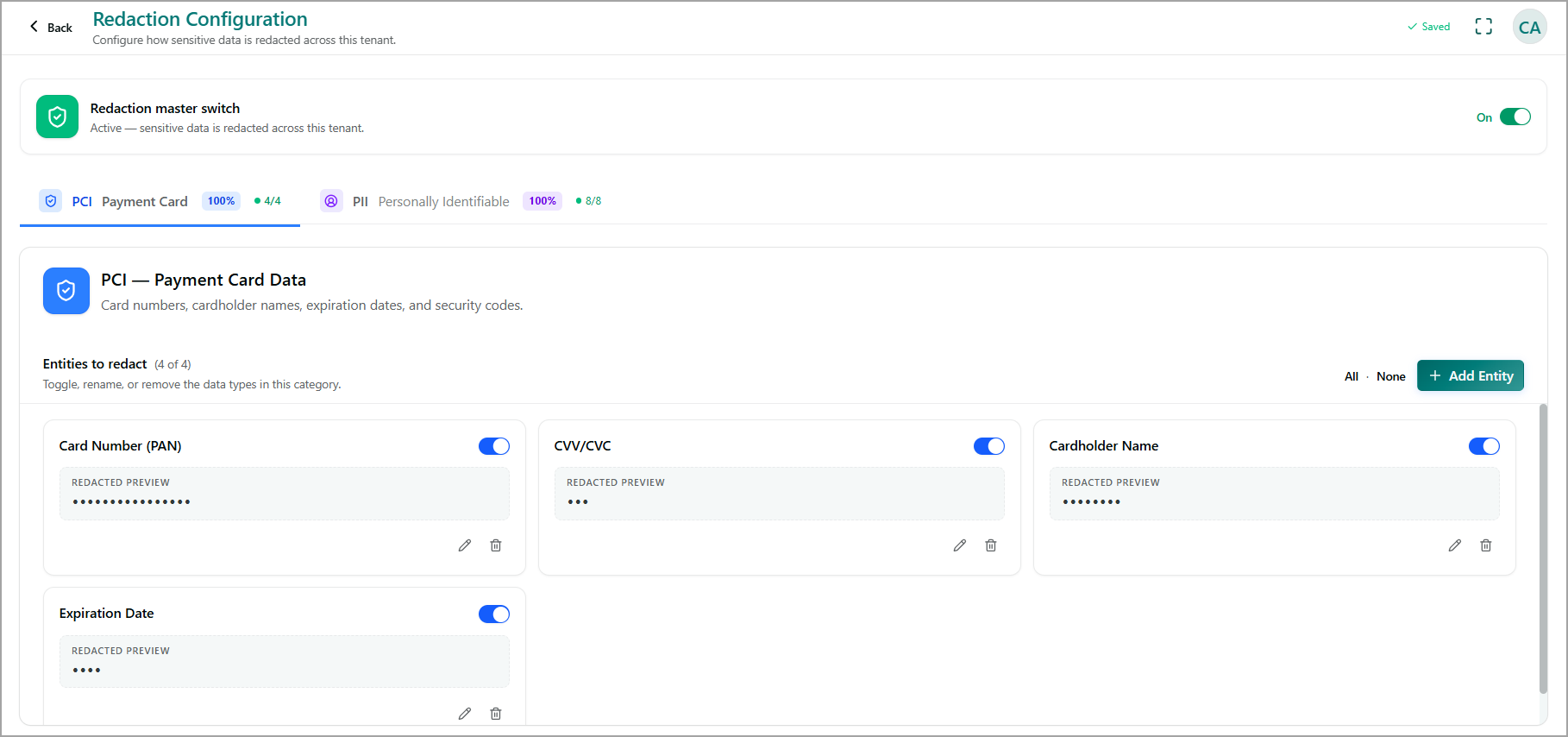Click the Saved status indicator
The width and height of the screenshot is (1568, 737).
pos(1429,27)
